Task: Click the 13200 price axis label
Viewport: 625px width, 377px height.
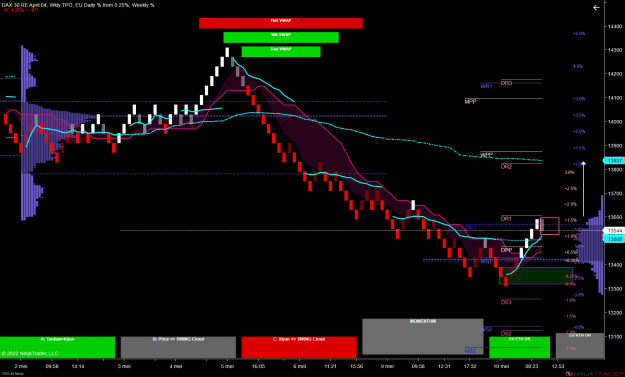Action: click(x=615, y=313)
